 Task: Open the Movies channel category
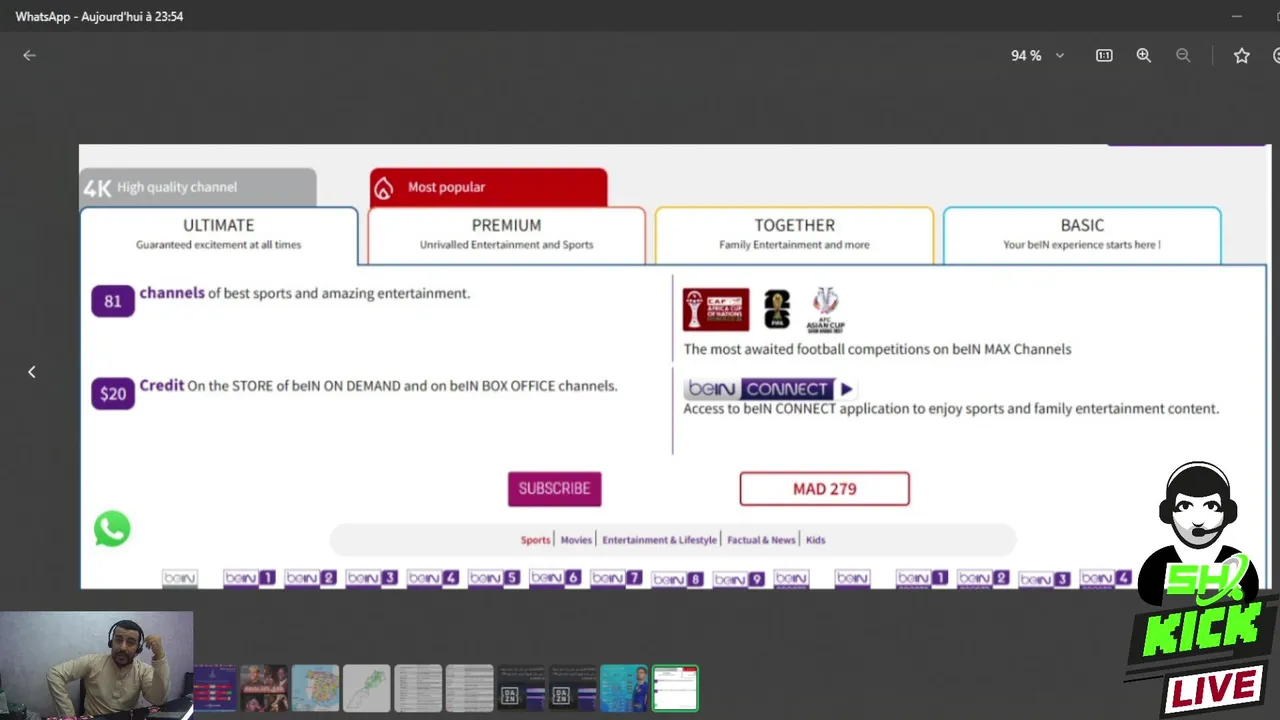click(x=576, y=540)
